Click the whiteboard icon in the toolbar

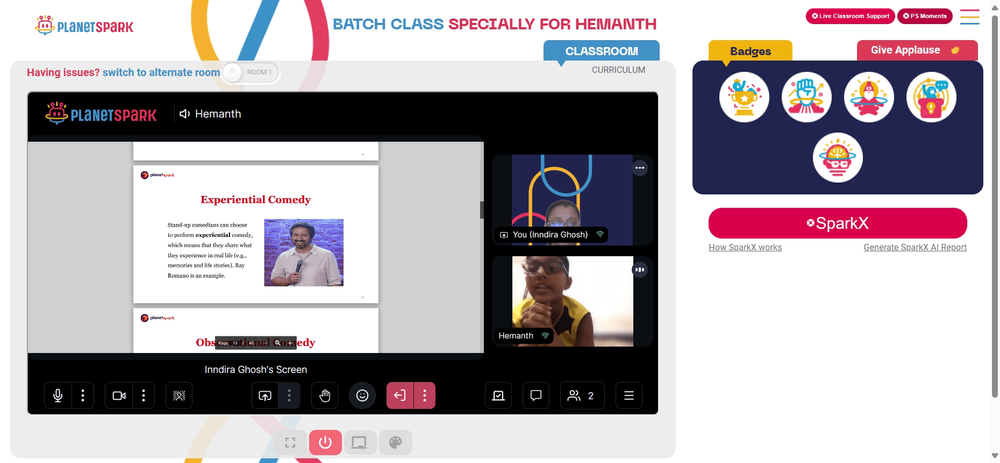[498, 395]
